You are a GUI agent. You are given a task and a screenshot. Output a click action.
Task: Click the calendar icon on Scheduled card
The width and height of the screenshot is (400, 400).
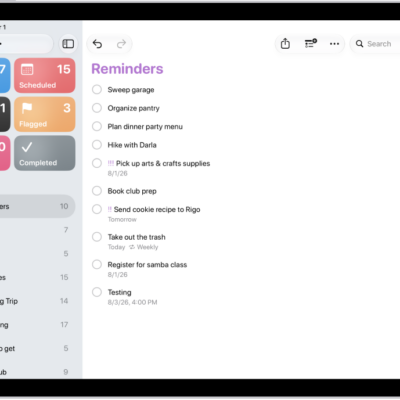point(27,69)
